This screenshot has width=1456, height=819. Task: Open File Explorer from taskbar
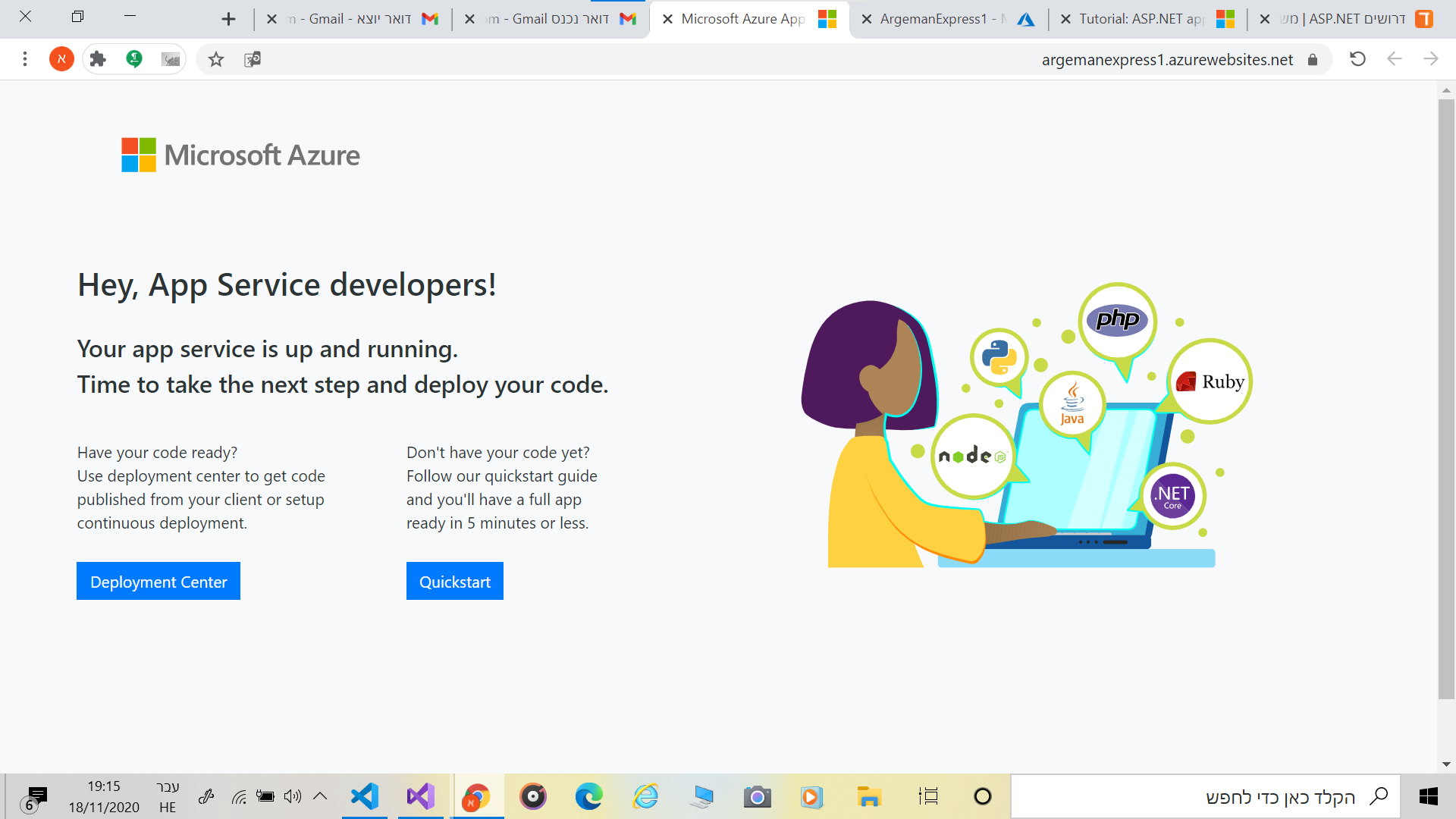click(x=868, y=796)
